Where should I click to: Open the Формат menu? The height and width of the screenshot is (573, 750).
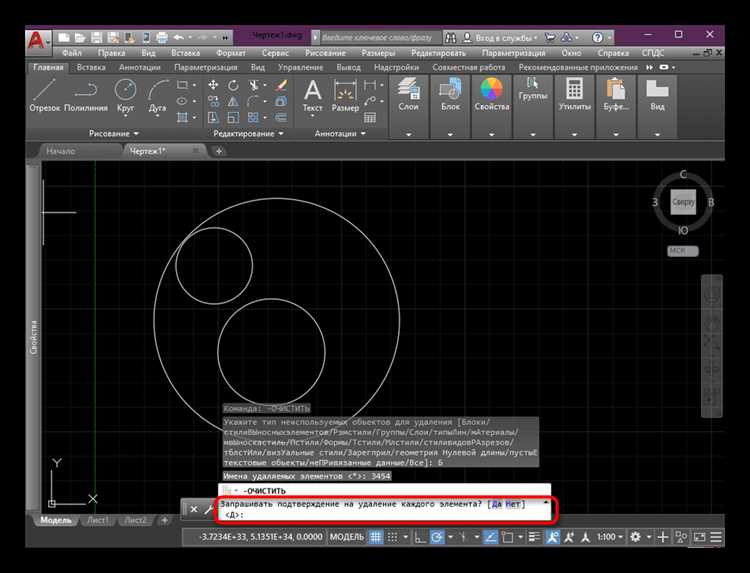231,52
